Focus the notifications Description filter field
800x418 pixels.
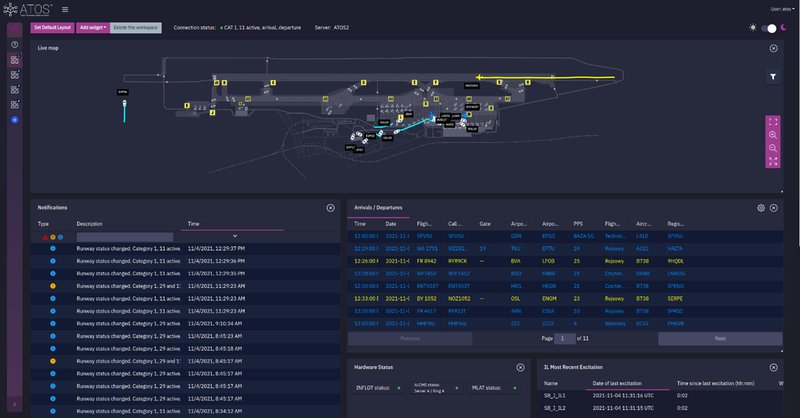click(x=124, y=237)
